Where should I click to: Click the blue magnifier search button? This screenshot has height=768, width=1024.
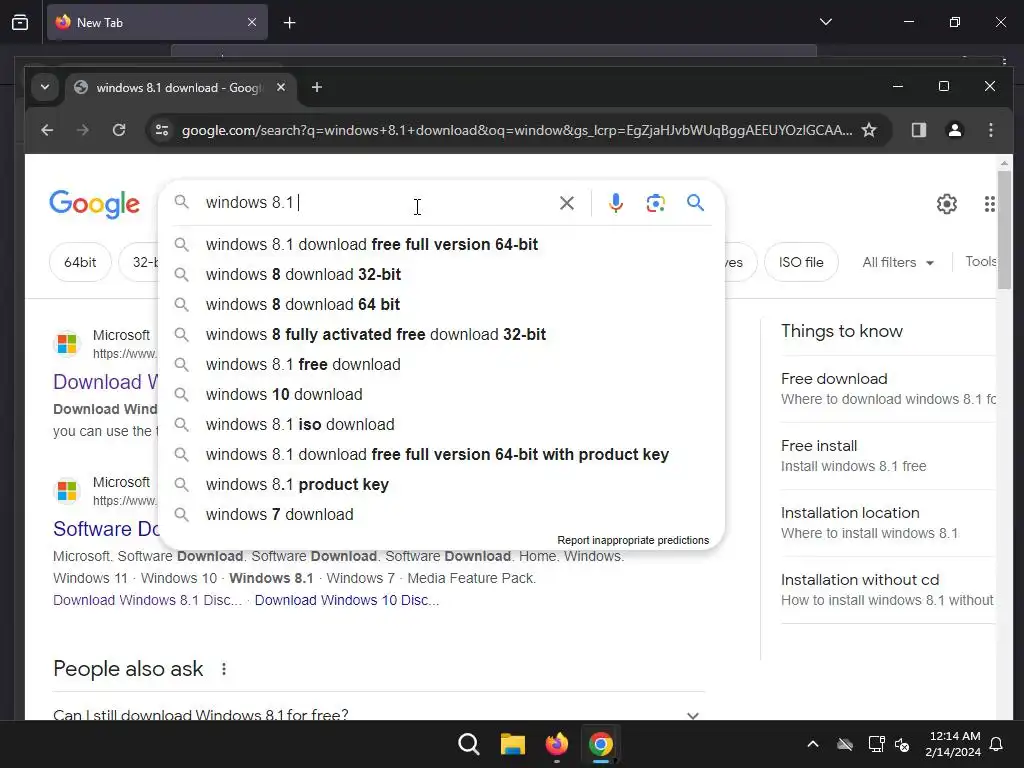(696, 203)
